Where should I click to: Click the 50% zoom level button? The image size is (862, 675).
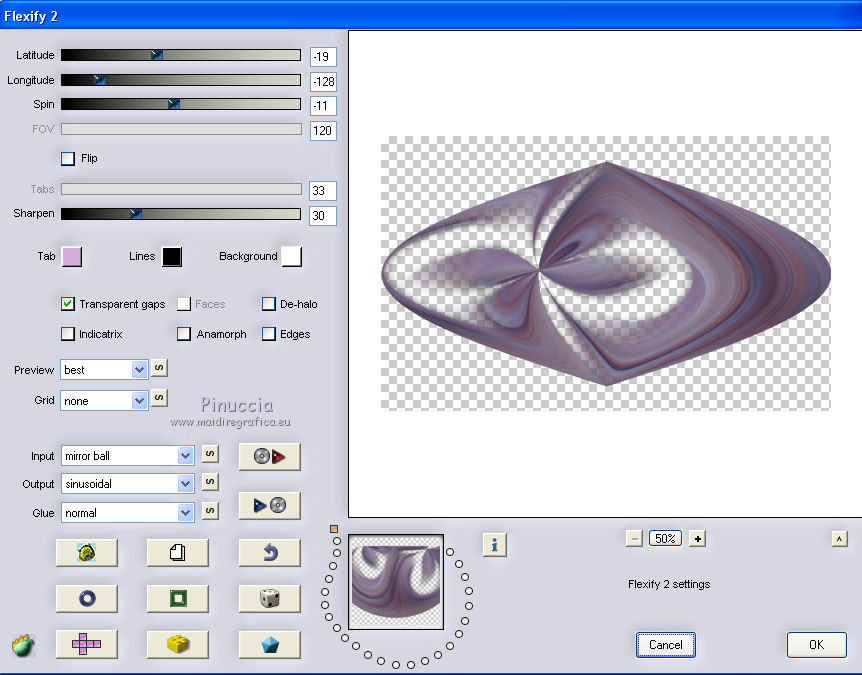(665, 539)
